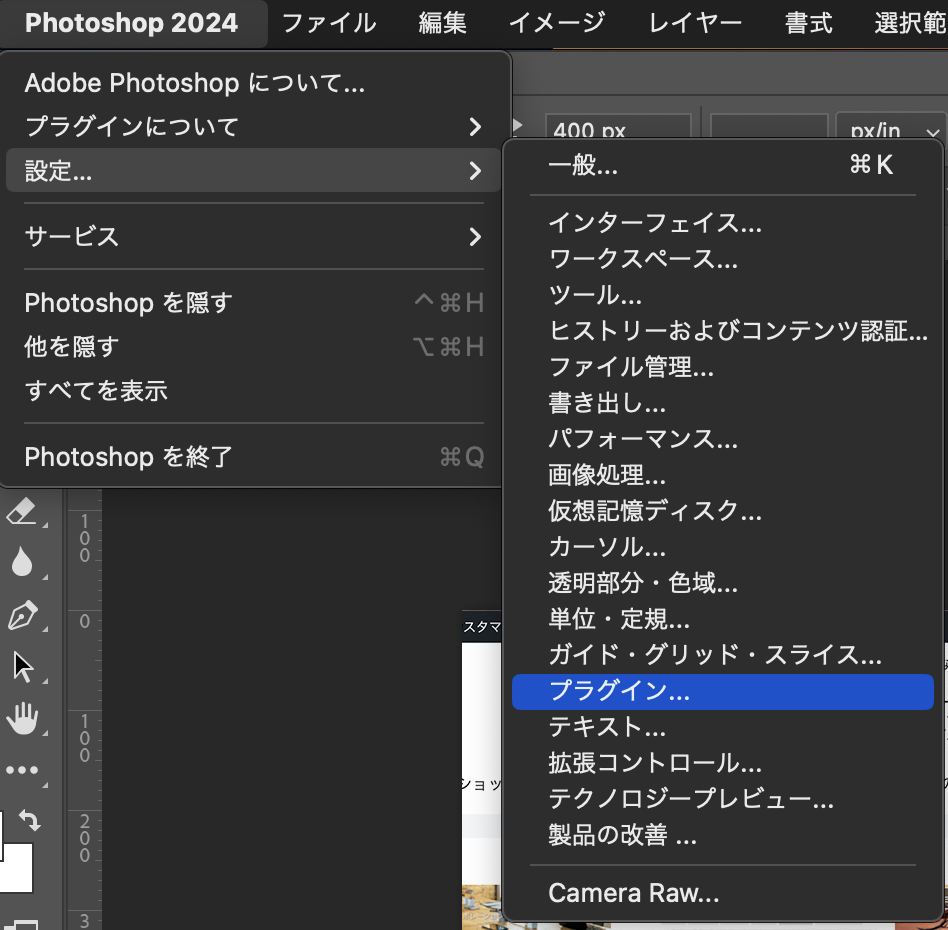Viewport: 948px width, 930px height.
Task: Select the Path Selection arrow tool
Action: pos(21,667)
